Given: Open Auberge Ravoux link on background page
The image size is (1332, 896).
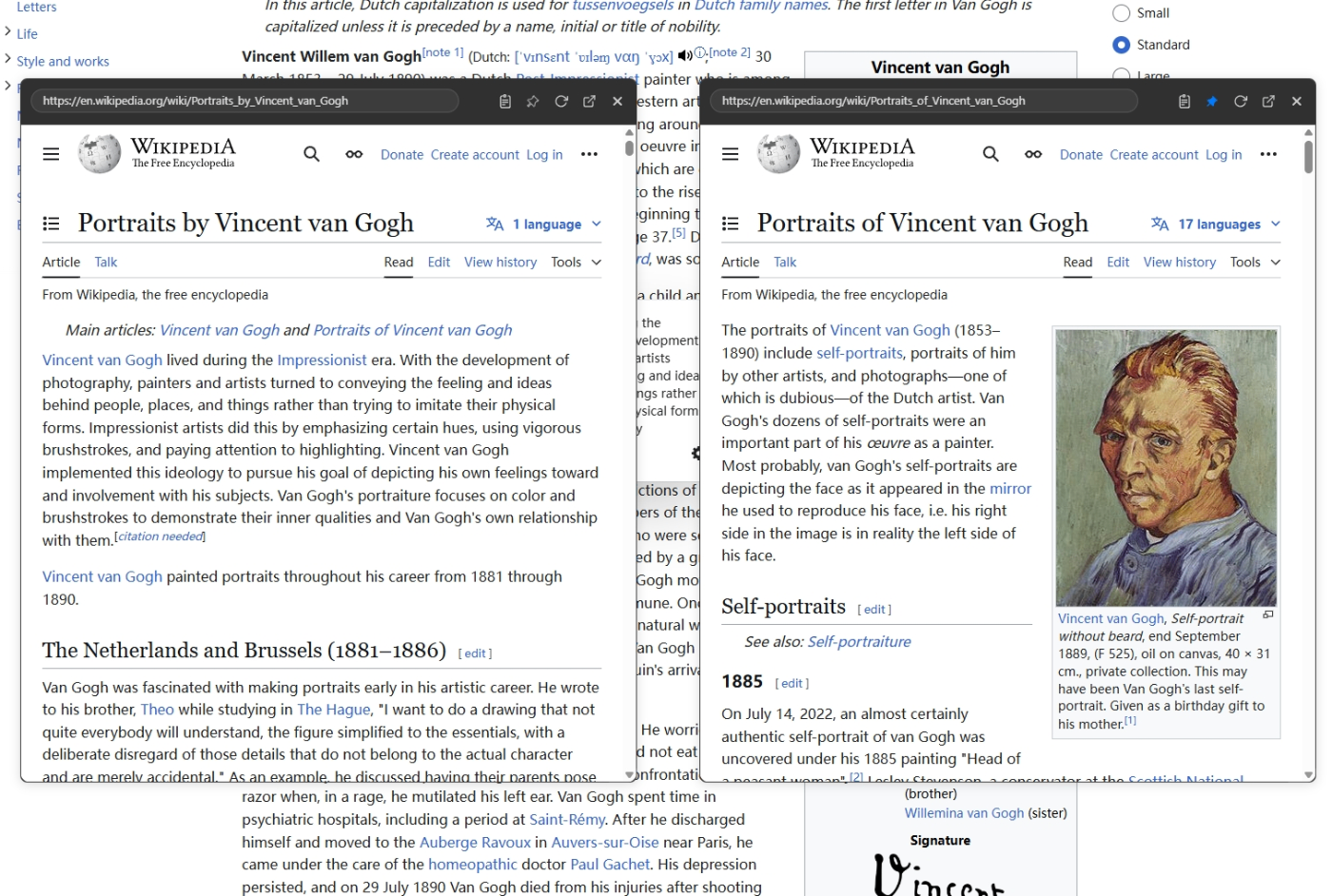Looking at the screenshot, I should [475, 843].
